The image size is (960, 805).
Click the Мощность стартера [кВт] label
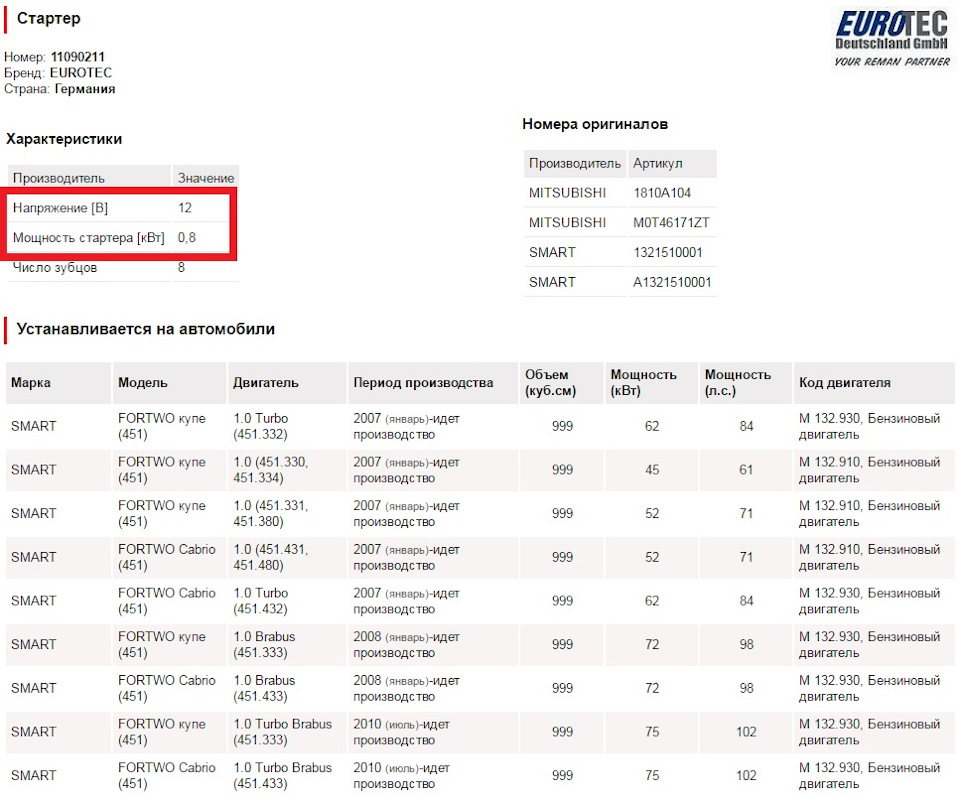point(89,238)
